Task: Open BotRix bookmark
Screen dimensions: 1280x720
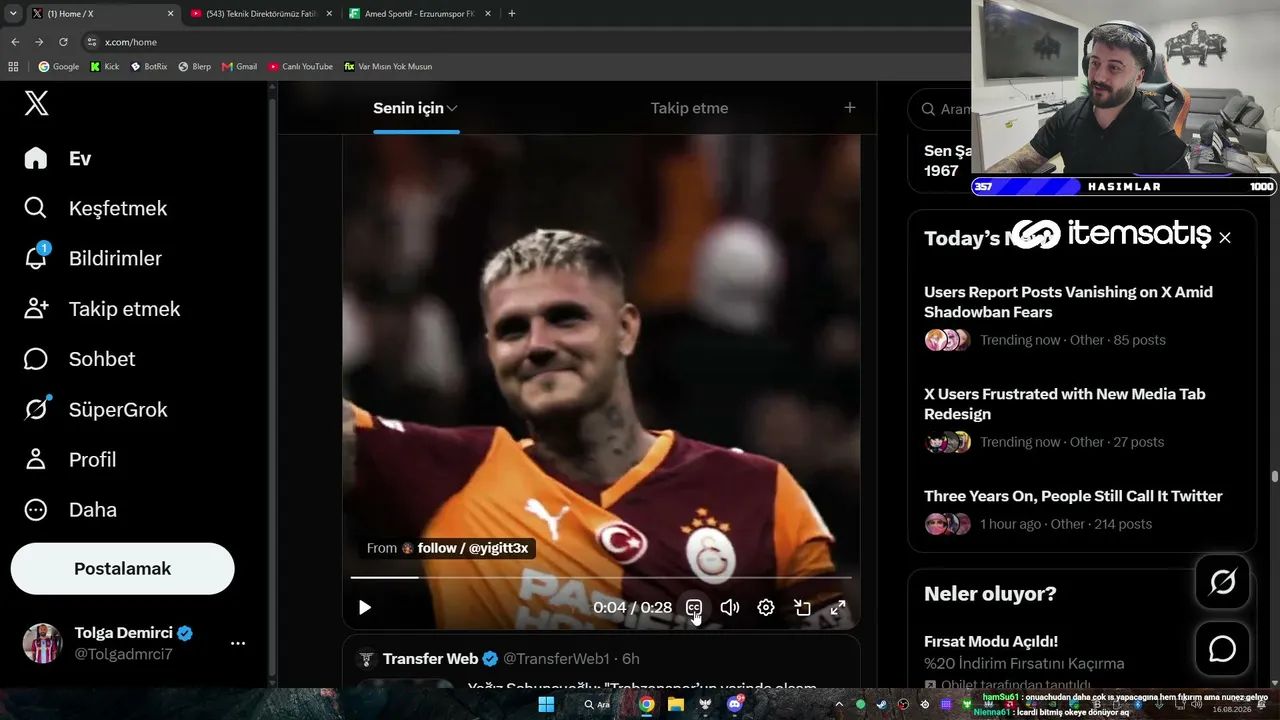Action: 149,66
